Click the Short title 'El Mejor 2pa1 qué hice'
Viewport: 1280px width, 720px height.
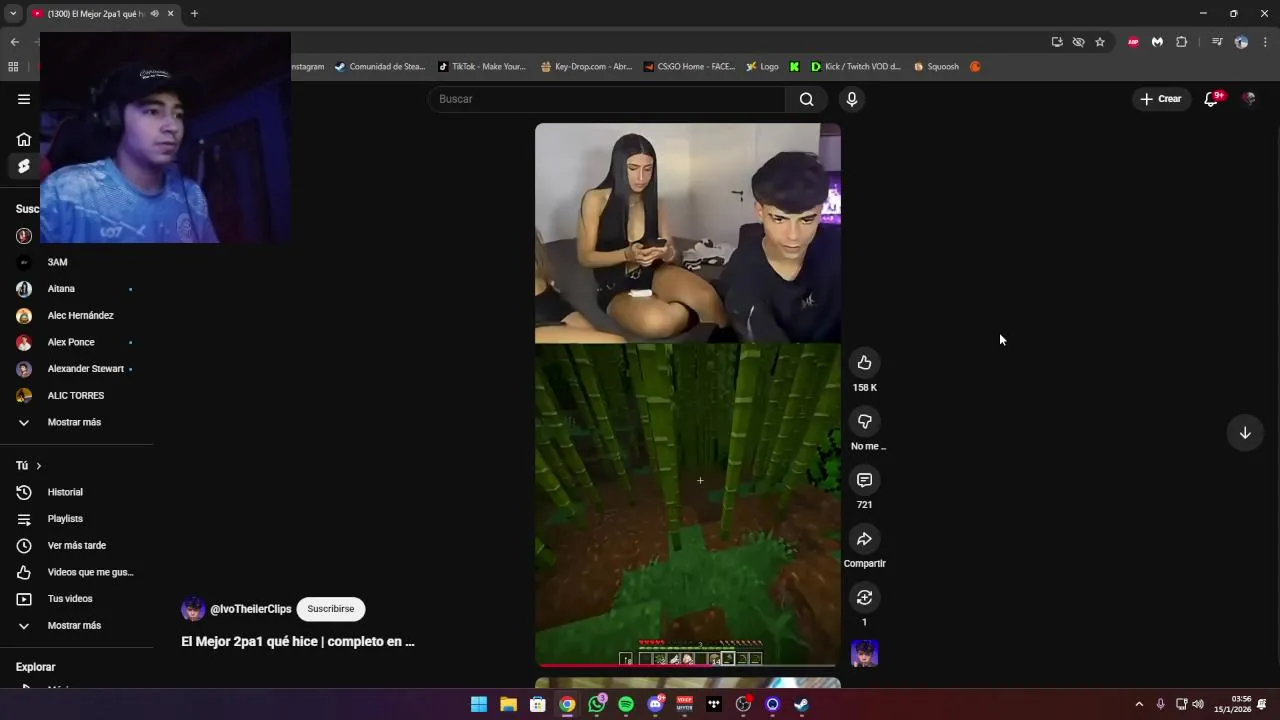pos(298,642)
